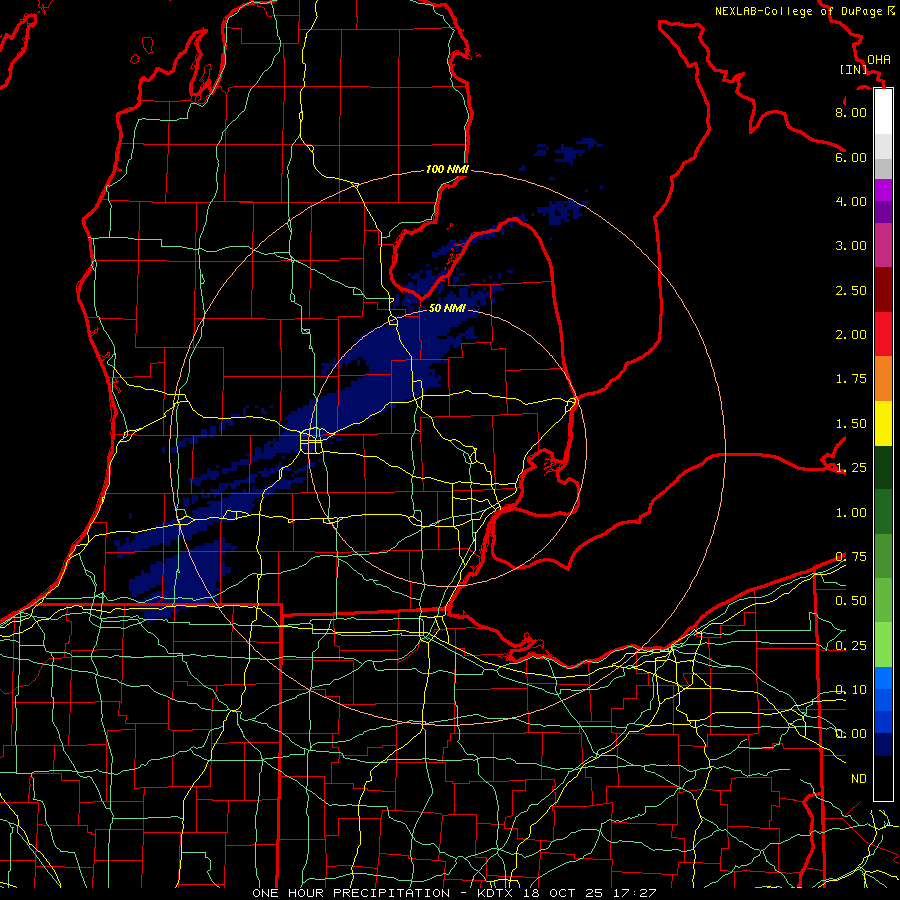The image size is (900, 900).
Task: Click the 1.25 legend value
Action: 850,468
